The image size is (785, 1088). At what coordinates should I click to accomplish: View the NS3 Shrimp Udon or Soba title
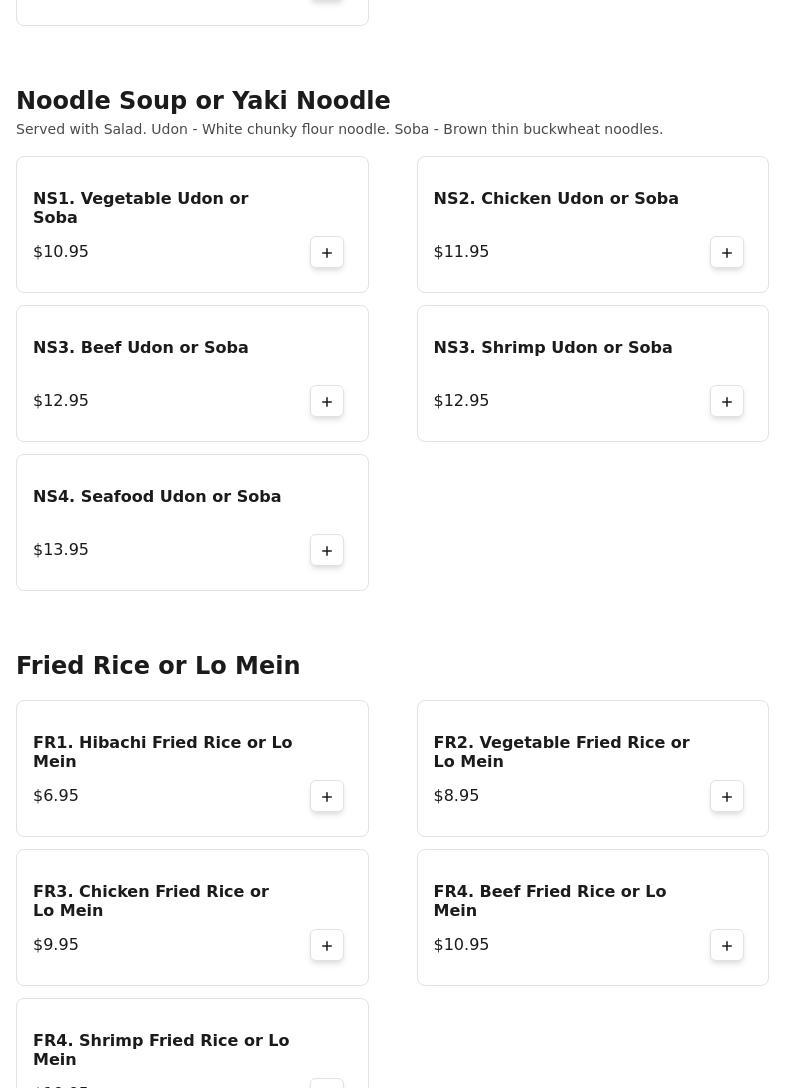tap(553, 348)
